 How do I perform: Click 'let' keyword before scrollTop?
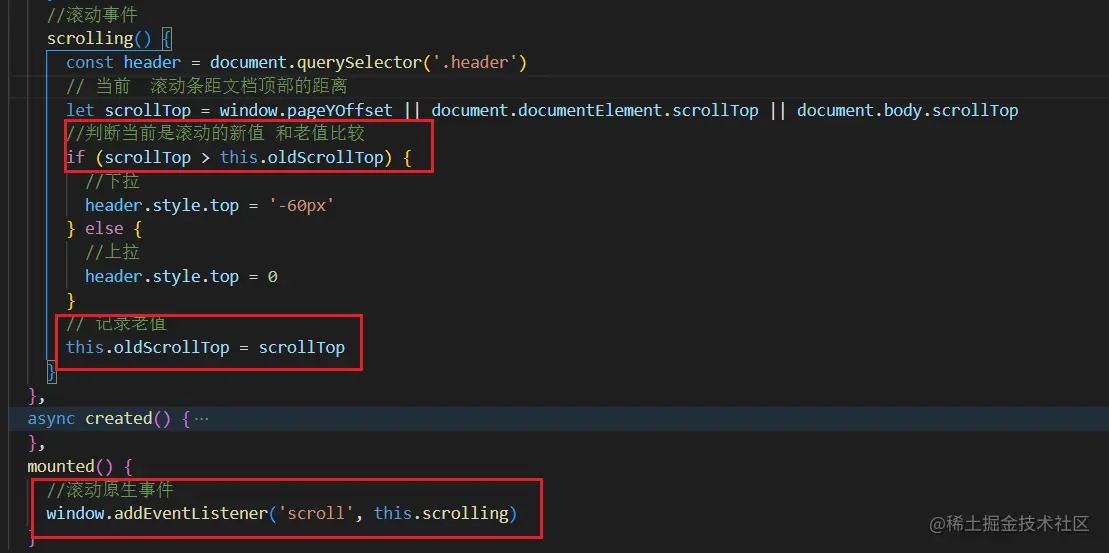click(x=80, y=110)
